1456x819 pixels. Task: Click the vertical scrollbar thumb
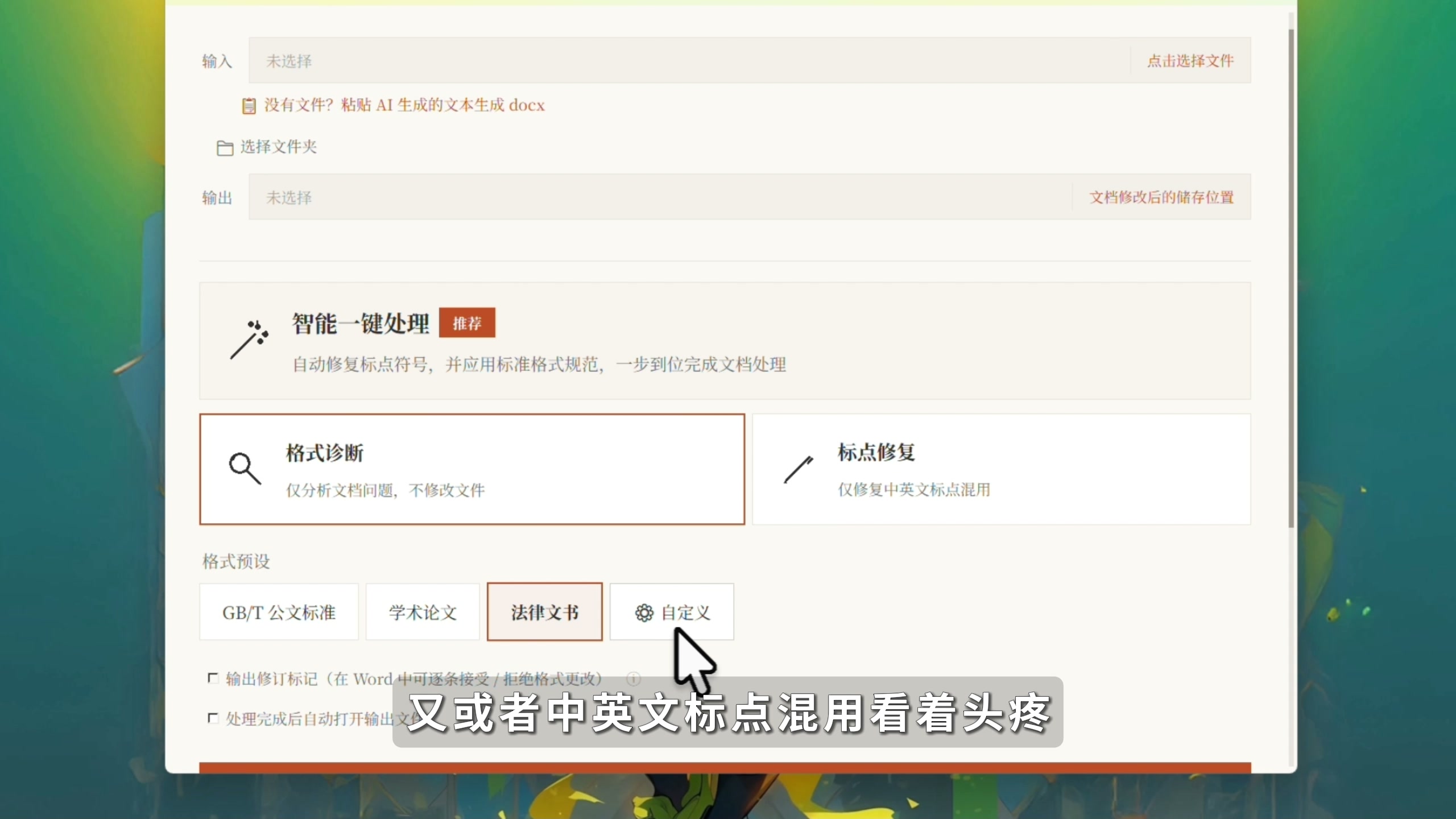click(1292, 279)
